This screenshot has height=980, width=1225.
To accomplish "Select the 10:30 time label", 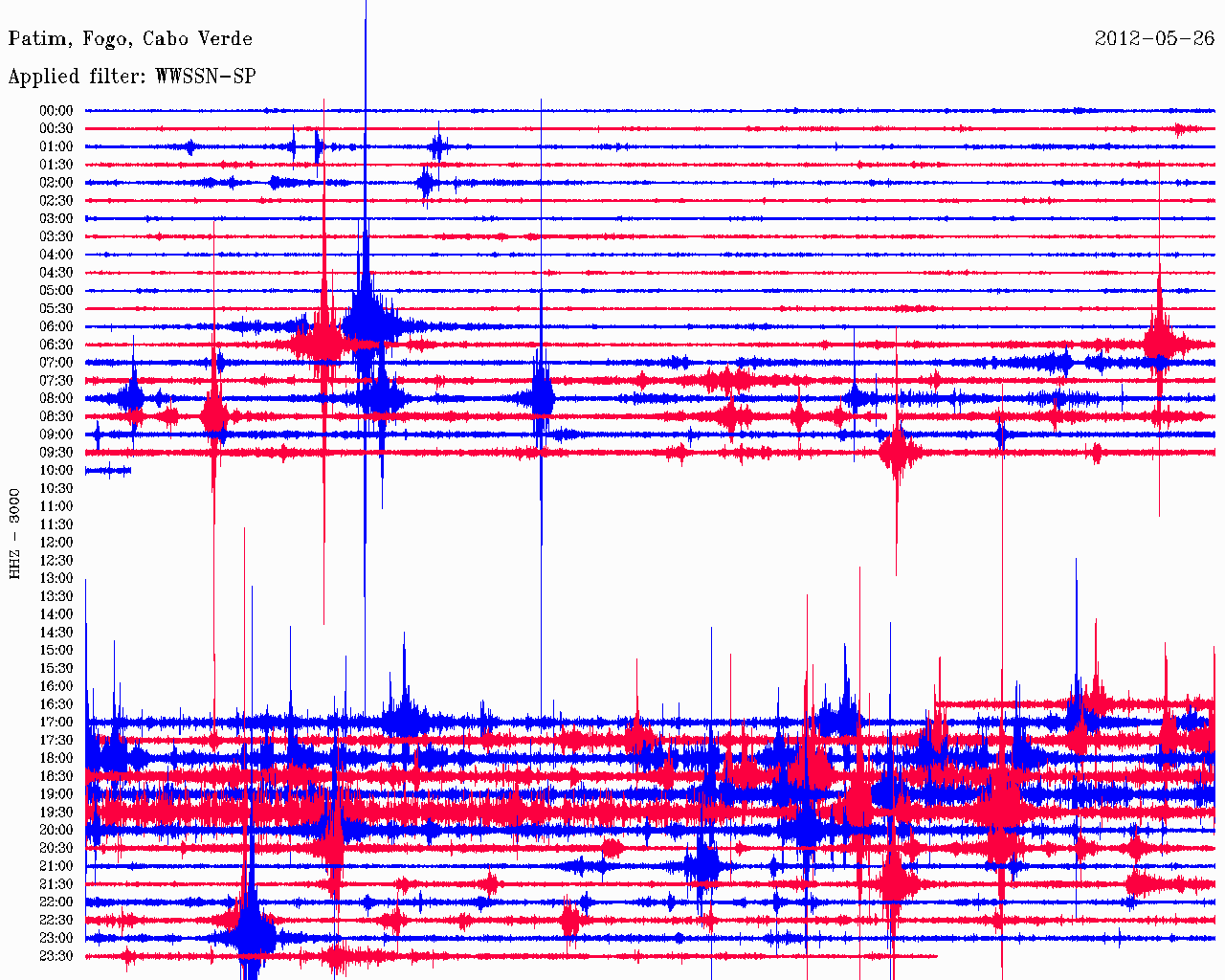I will [56, 489].
